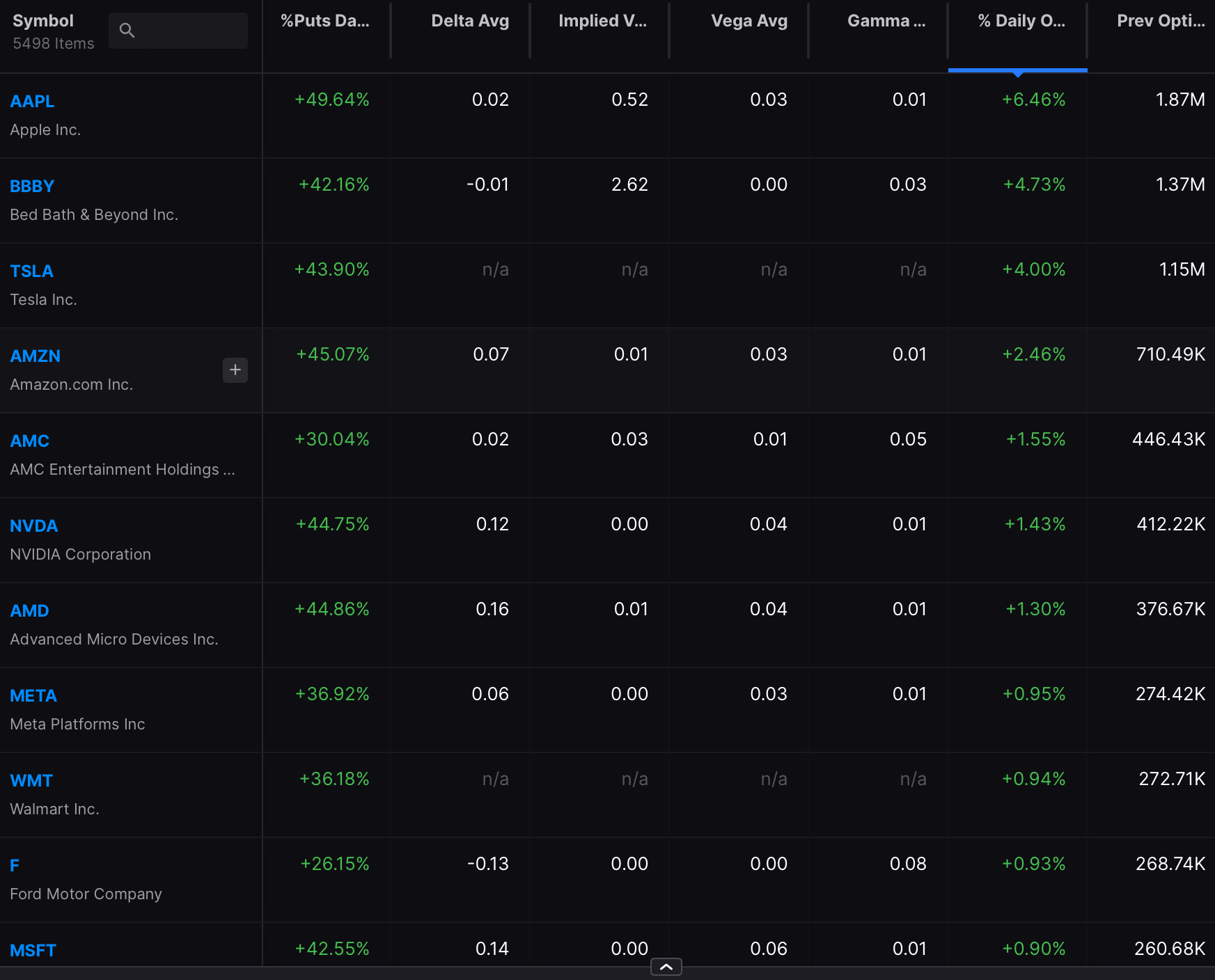The height and width of the screenshot is (980, 1215).
Task: Select Walmart Inc. company name
Action: (54, 809)
